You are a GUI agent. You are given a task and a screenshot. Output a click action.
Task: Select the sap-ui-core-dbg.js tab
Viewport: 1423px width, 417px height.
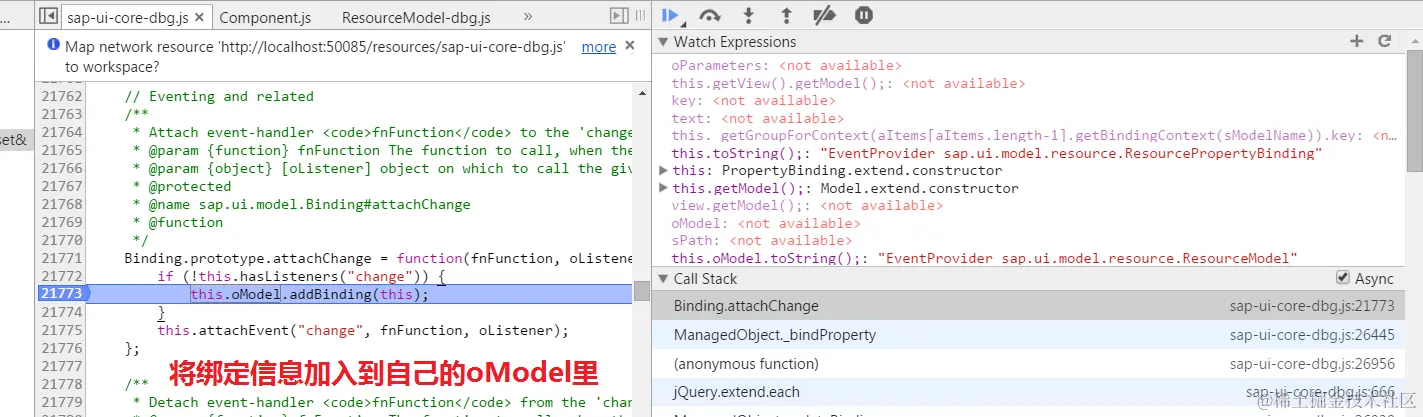pos(127,18)
